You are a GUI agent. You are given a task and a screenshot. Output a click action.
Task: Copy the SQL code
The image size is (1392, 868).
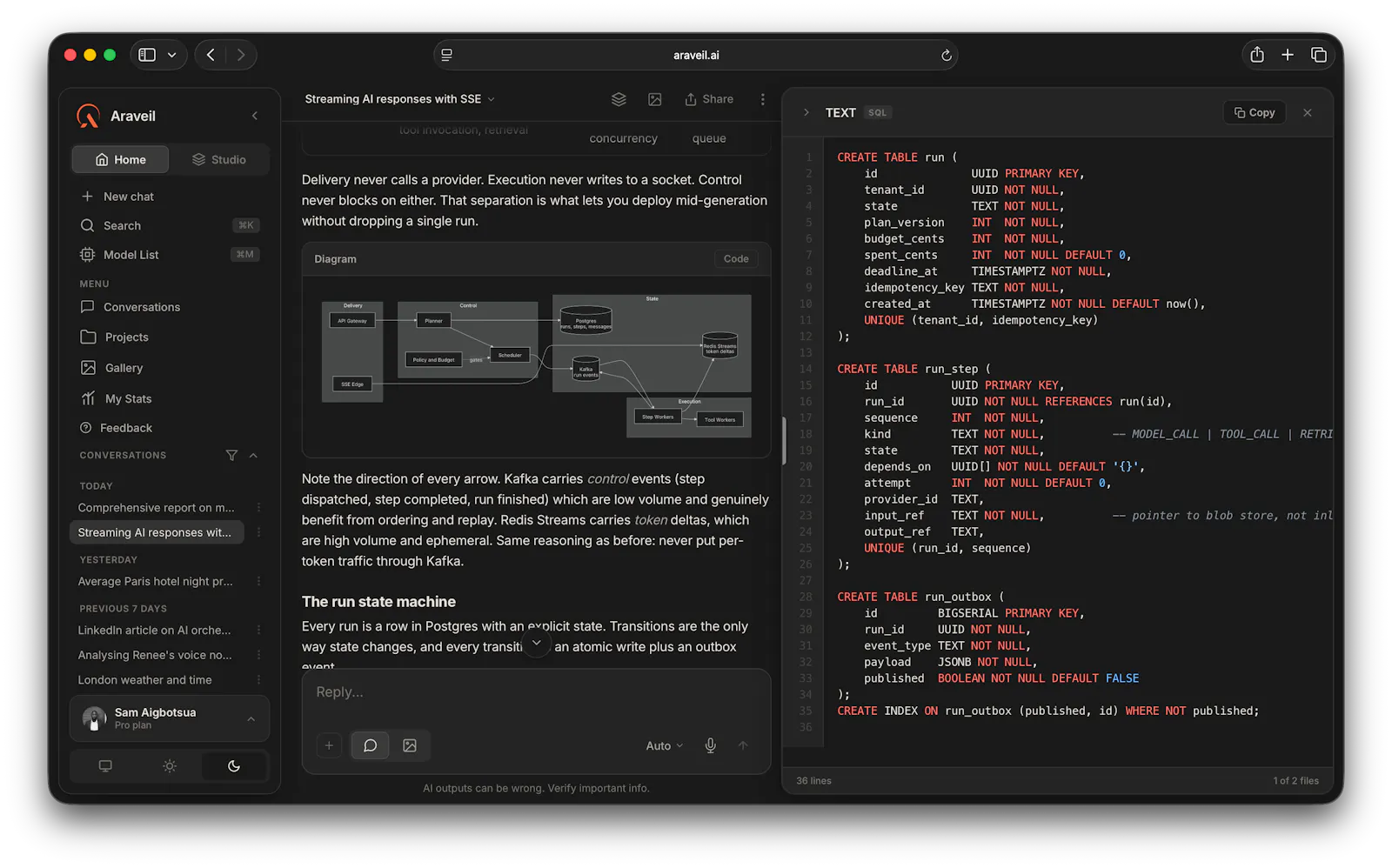tap(1255, 112)
